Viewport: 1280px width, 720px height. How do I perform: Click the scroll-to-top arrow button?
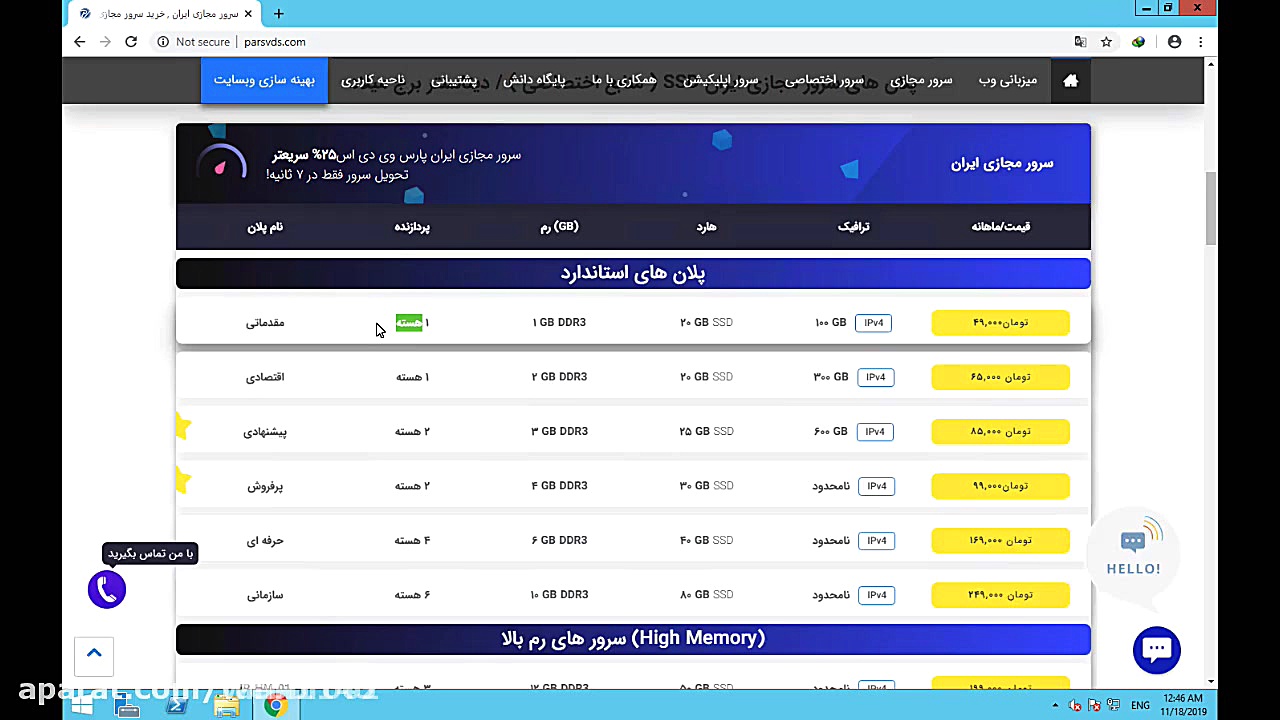[94, 653]
